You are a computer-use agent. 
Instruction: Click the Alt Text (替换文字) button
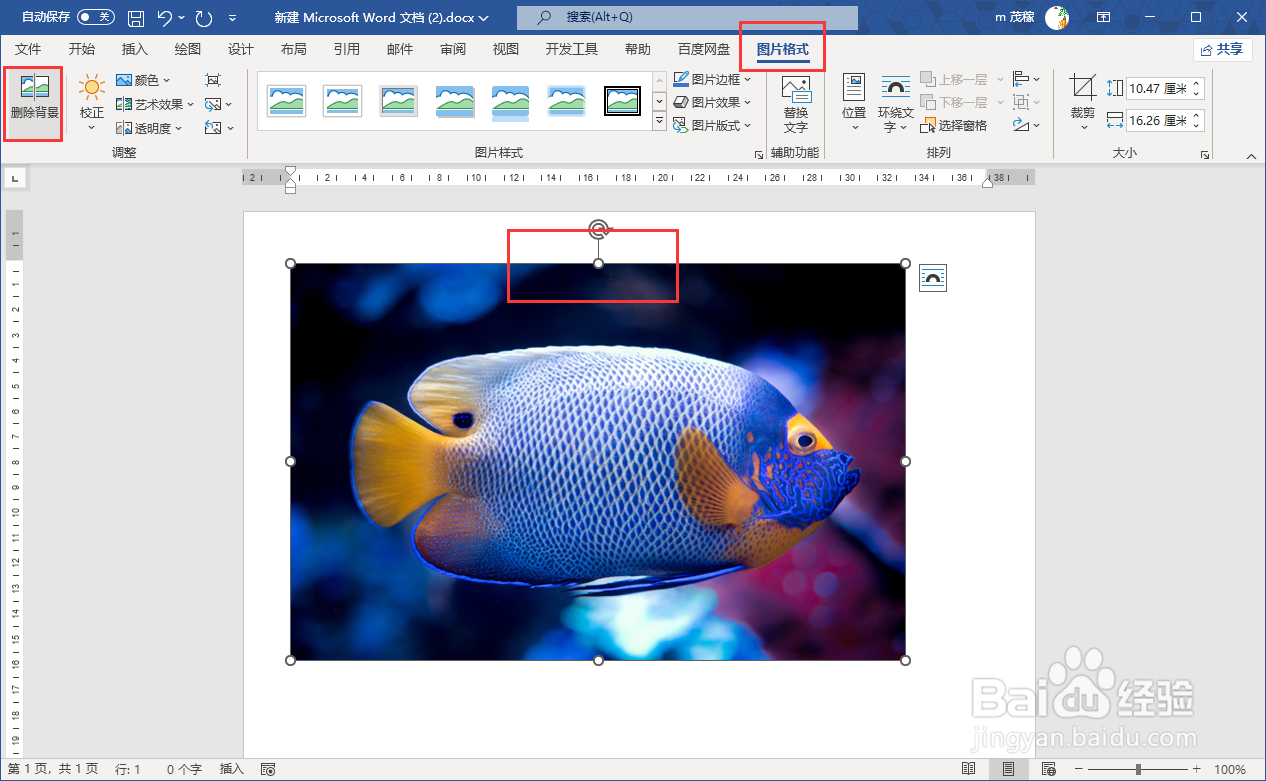795,104
